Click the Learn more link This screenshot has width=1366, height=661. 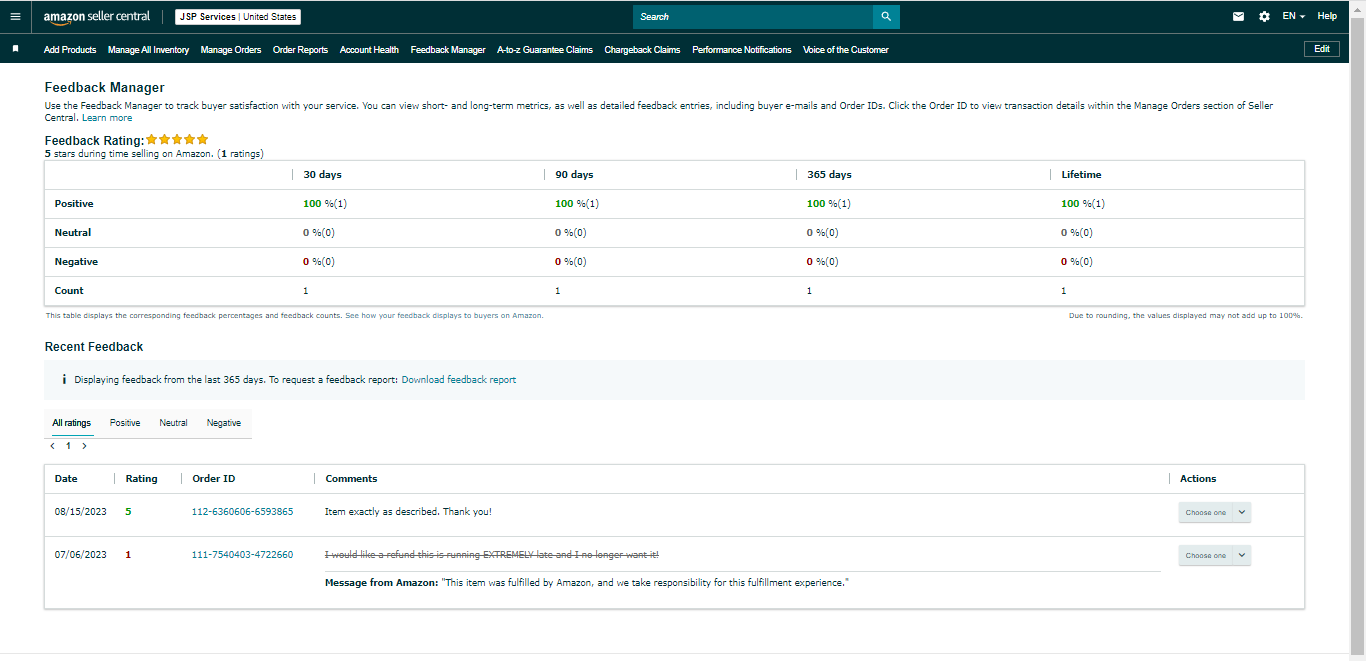(107, 118)
